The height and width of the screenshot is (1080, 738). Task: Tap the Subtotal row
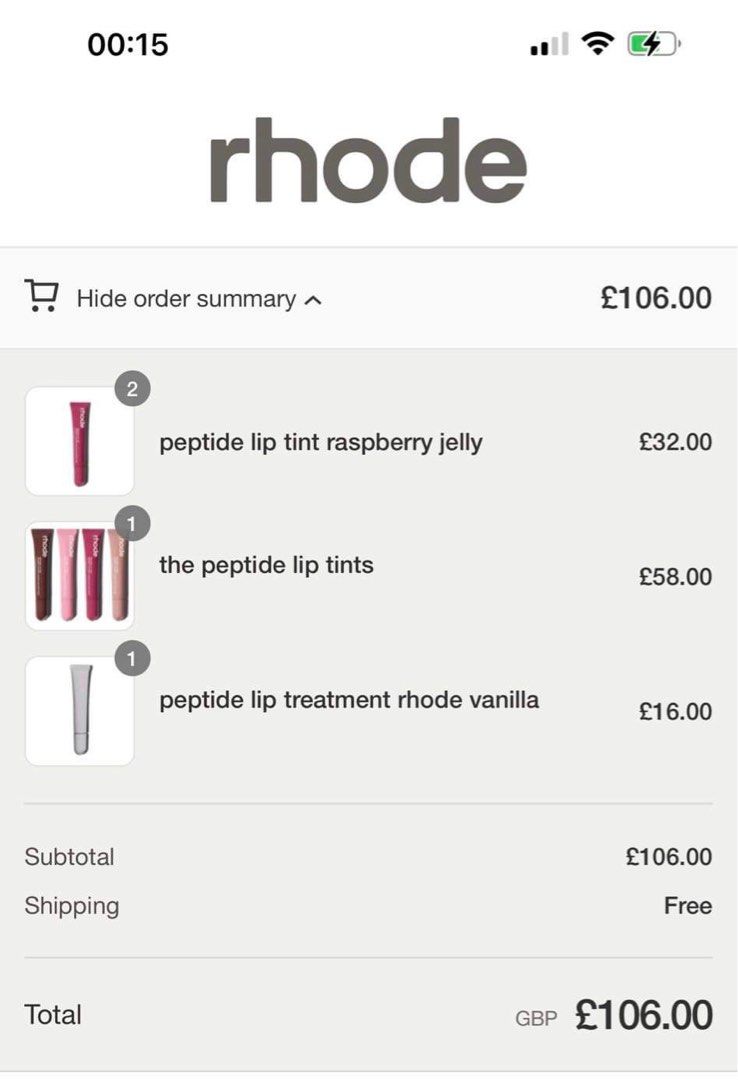point(70,857)
